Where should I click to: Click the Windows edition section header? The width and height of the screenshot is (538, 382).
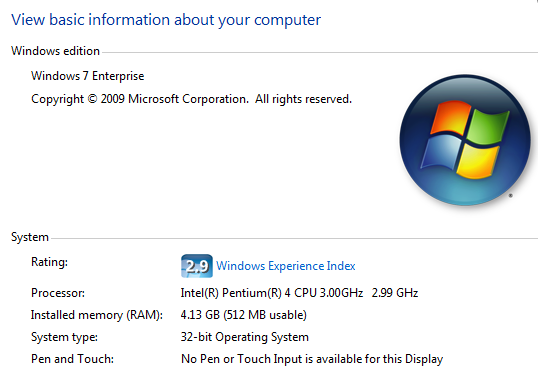tap(55, 51)
